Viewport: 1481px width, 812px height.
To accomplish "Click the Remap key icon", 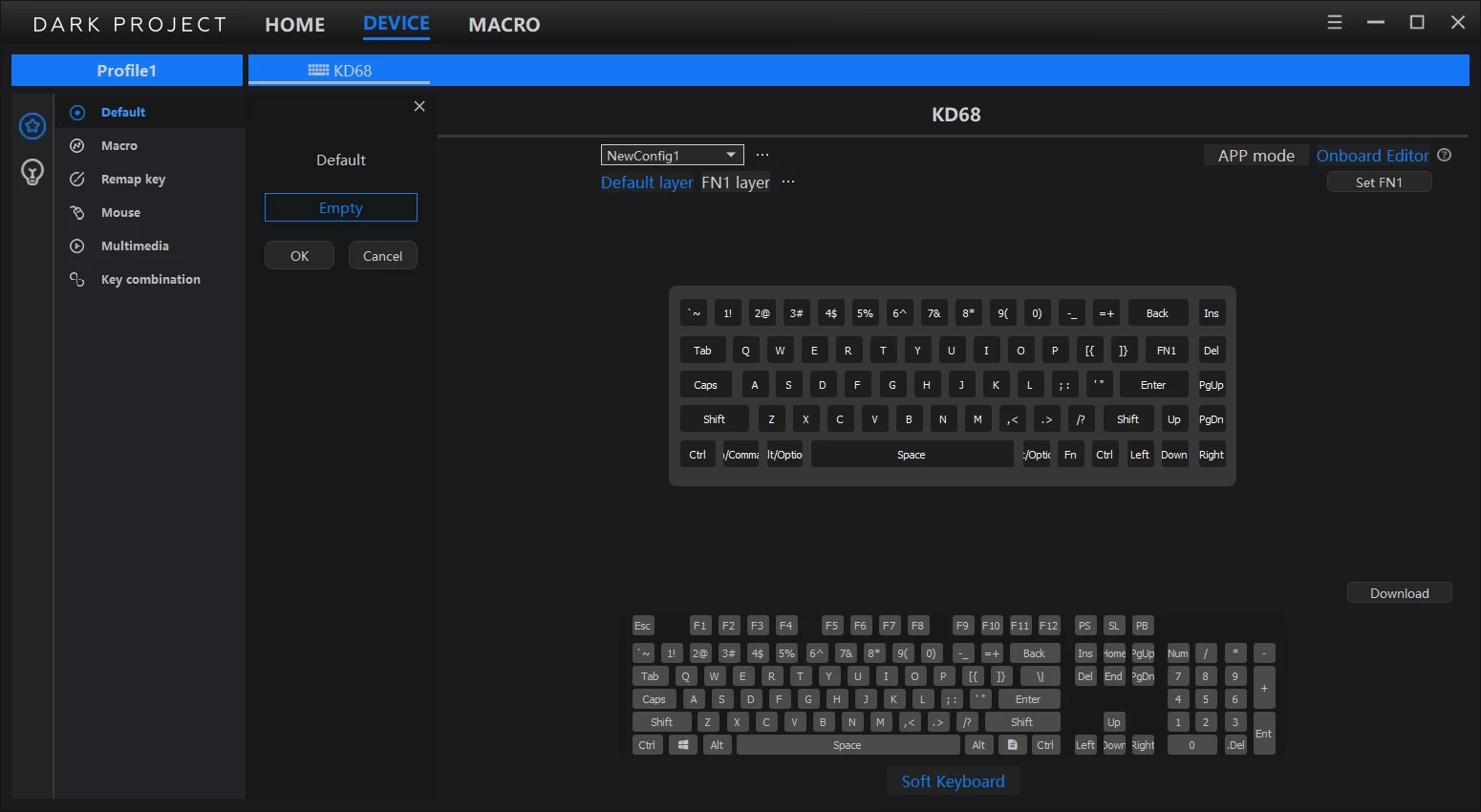I will (x=77, y=179).
